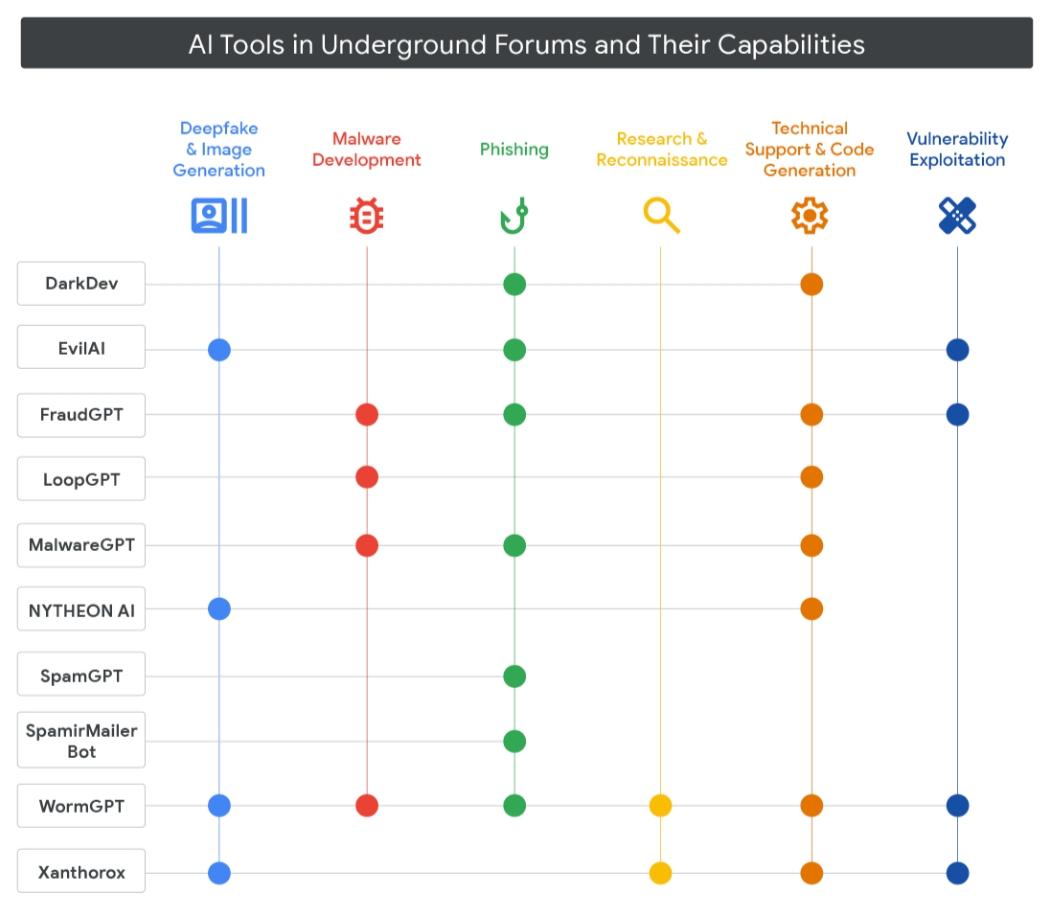Click SpamGPT's green Phishing dot

[x=514, y=676]
